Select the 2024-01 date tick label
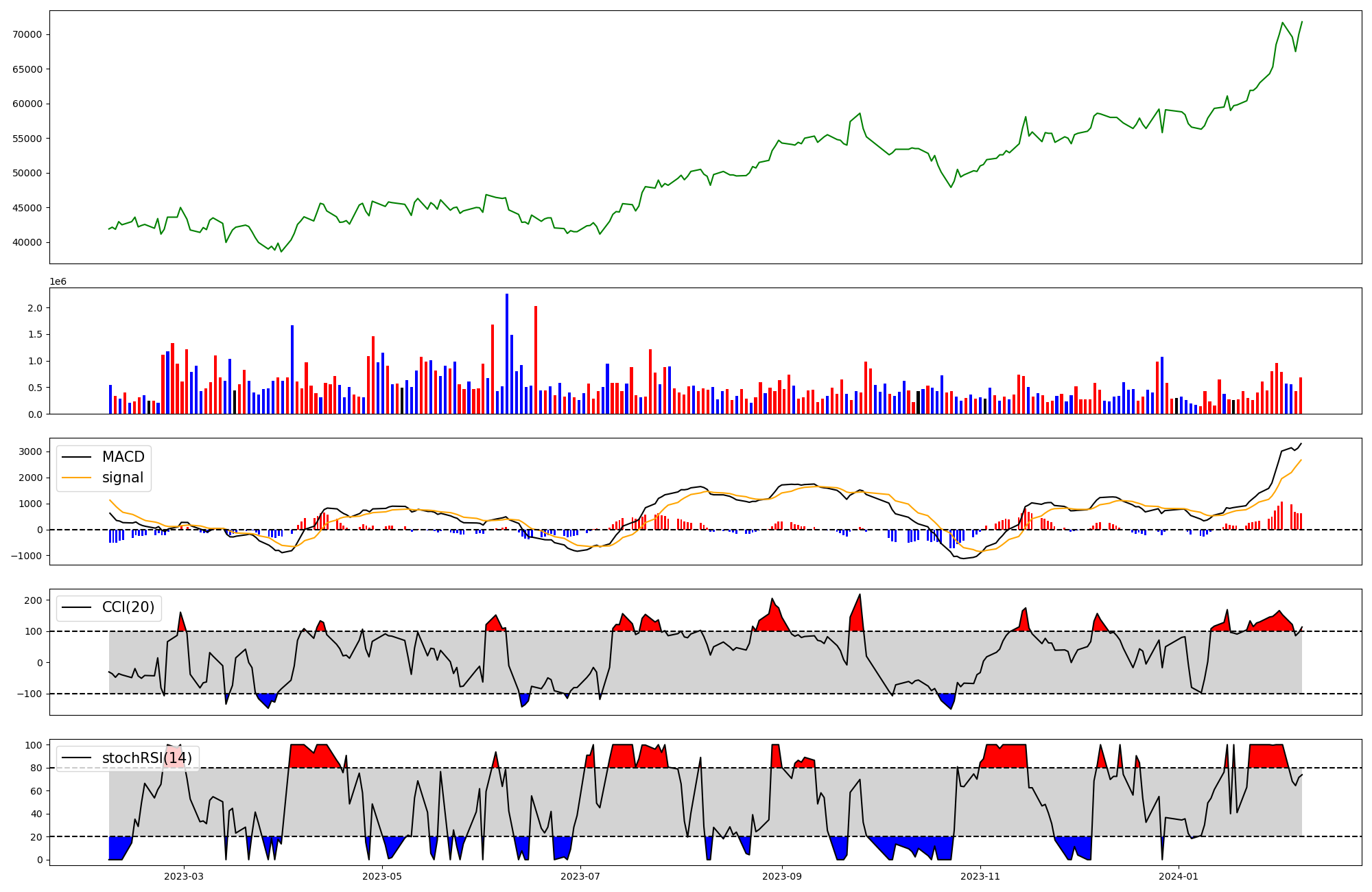 click(x=1178, y=876)
